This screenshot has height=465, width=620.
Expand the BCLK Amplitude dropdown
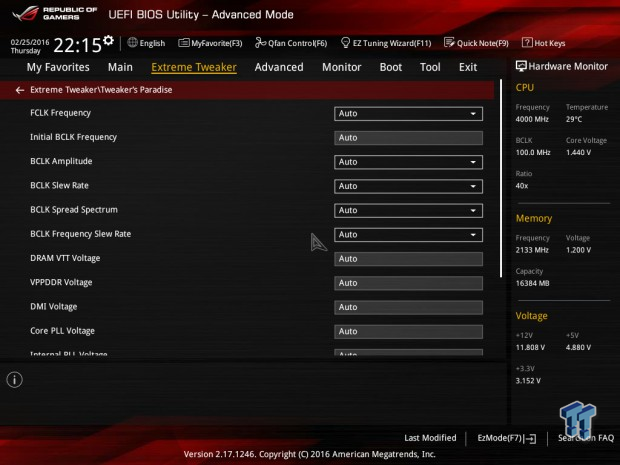click(x=408, y=162)
